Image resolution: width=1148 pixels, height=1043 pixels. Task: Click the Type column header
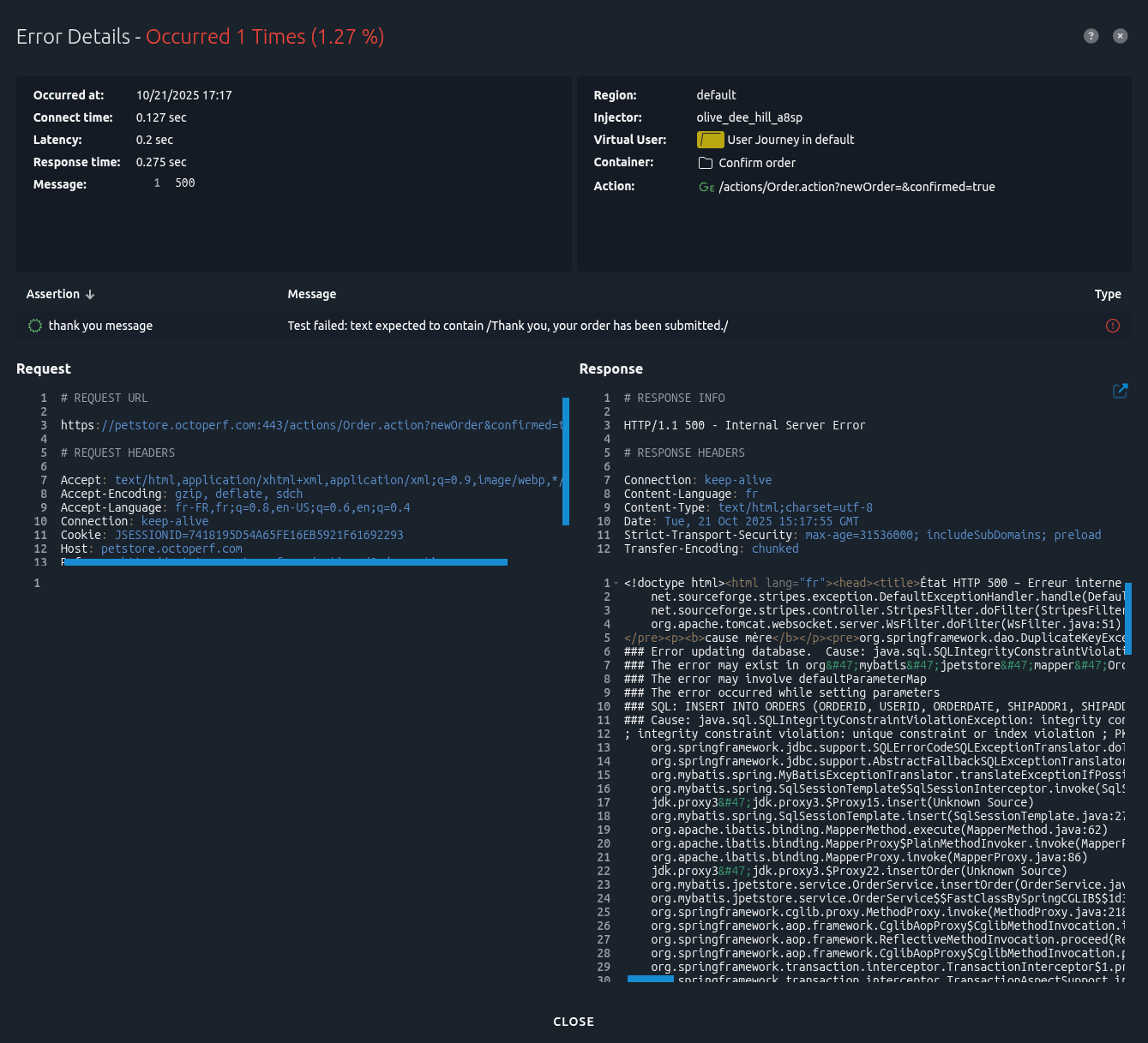(1107, 294)
